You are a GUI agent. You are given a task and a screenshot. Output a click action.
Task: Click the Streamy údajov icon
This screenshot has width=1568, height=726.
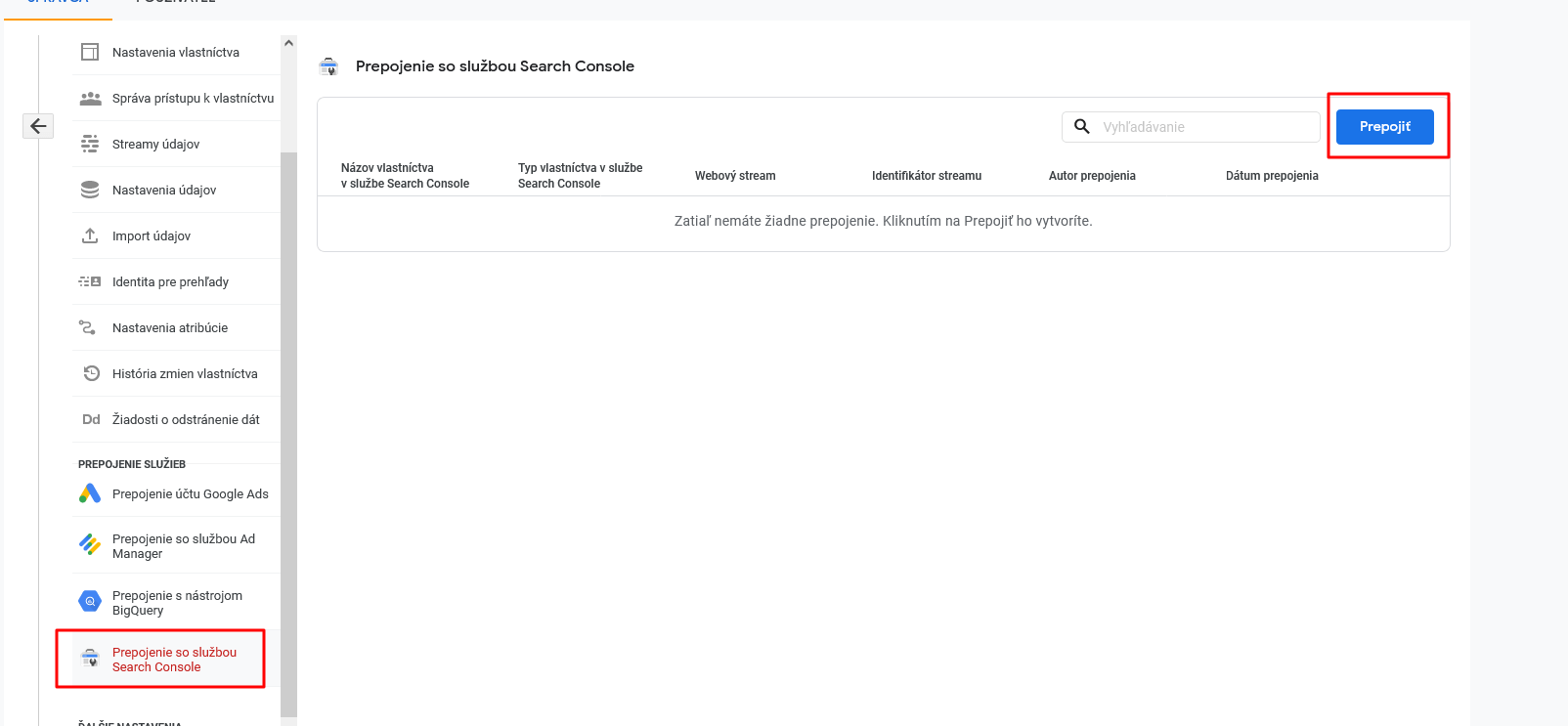tap(90, 144)
